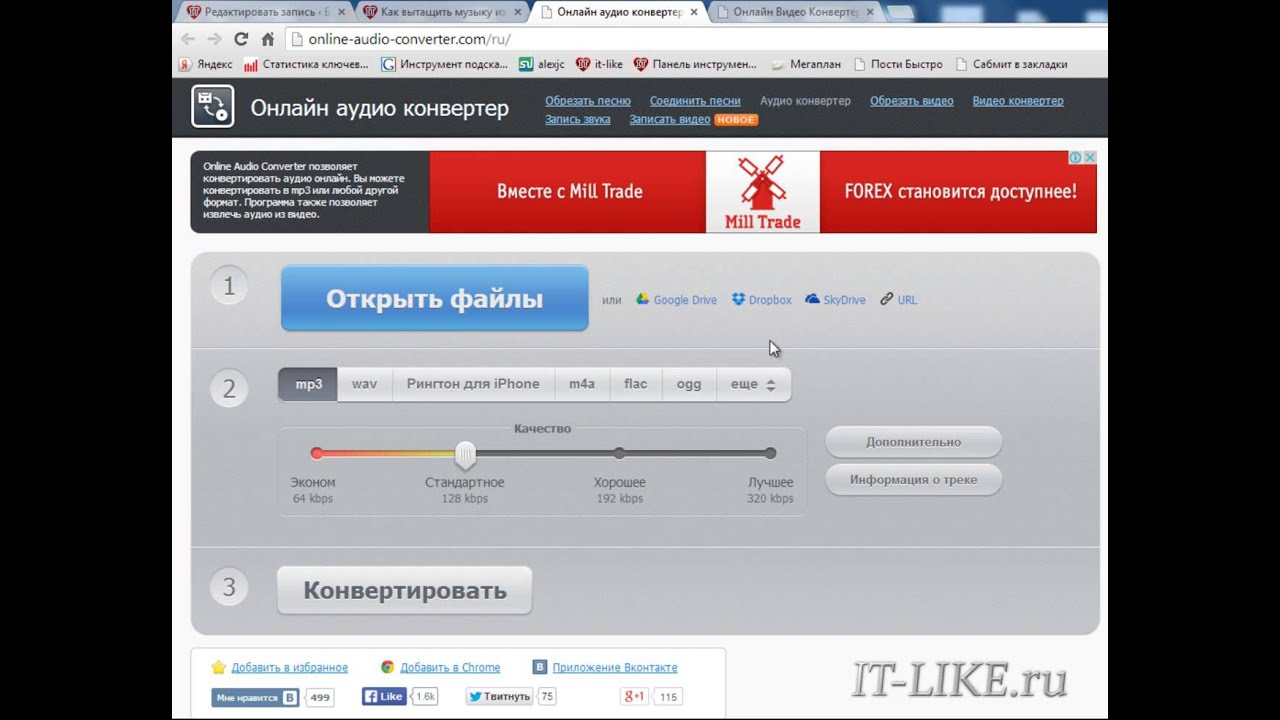Screen dimensions: 1280x720
Task: Click the Online Audio Converter logo icon
Action: coord(212,107)
